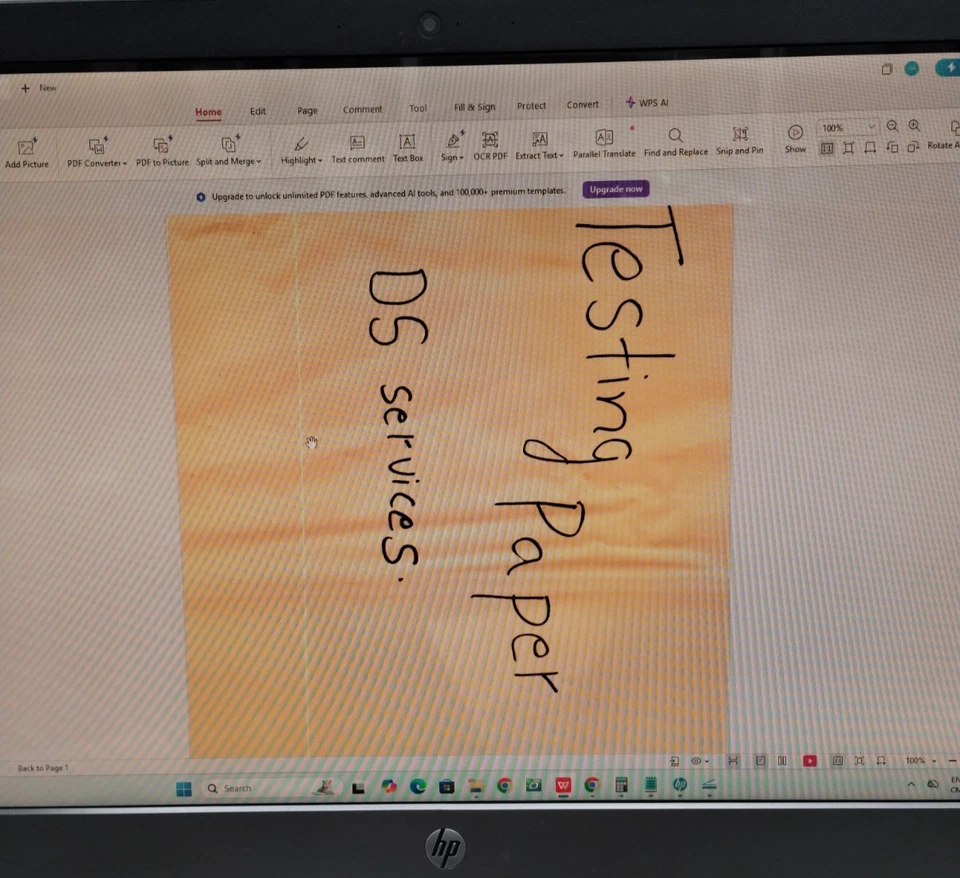Click the ribbon zoom out magnifier
The width and height of the screenshot is (960, 878).
[x=892, y=126]
